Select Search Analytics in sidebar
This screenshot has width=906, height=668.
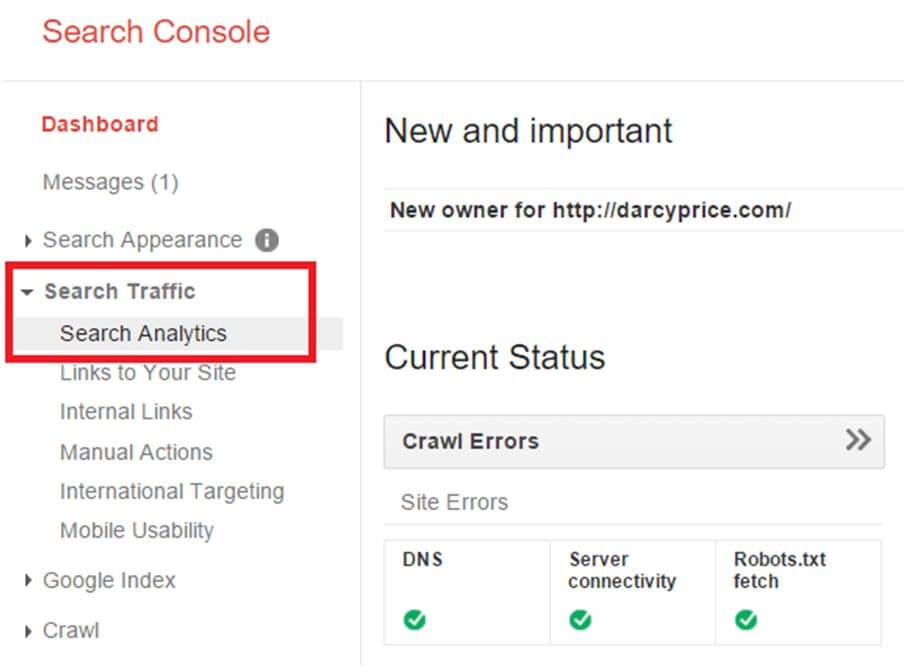[x=143, y=334]
